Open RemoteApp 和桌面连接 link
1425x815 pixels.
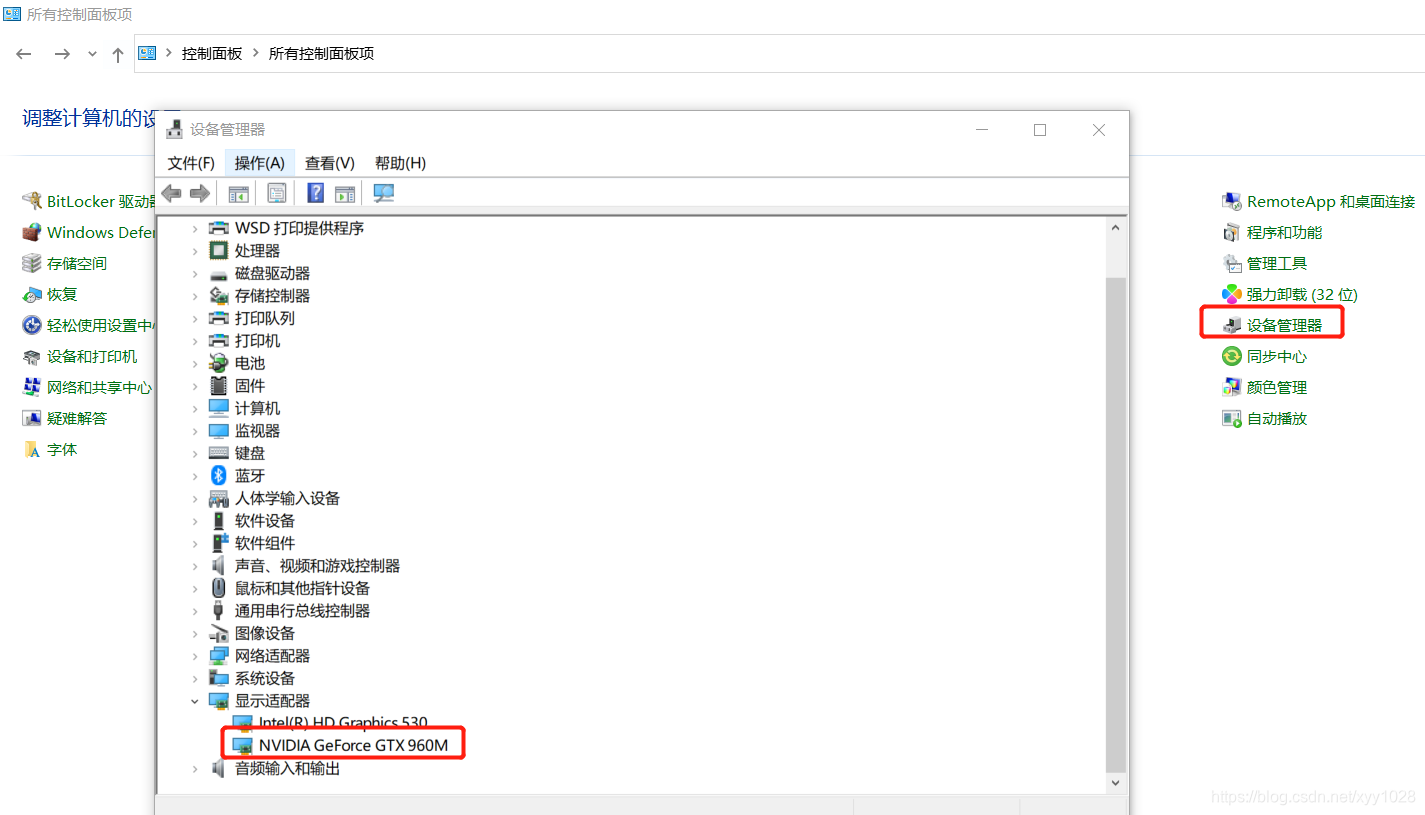[1331, 202]
